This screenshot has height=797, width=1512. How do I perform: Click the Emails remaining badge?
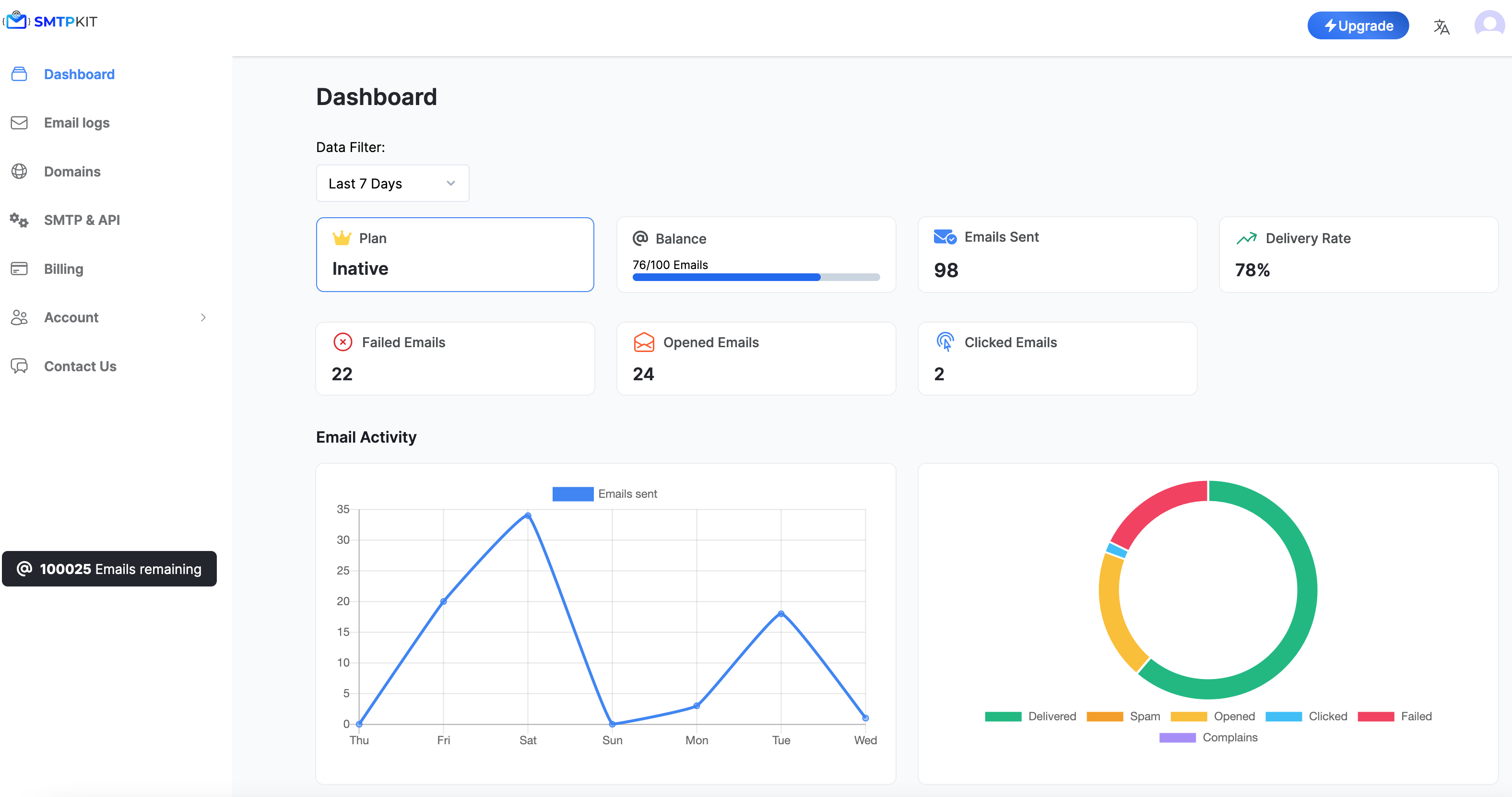click(109, 569)
